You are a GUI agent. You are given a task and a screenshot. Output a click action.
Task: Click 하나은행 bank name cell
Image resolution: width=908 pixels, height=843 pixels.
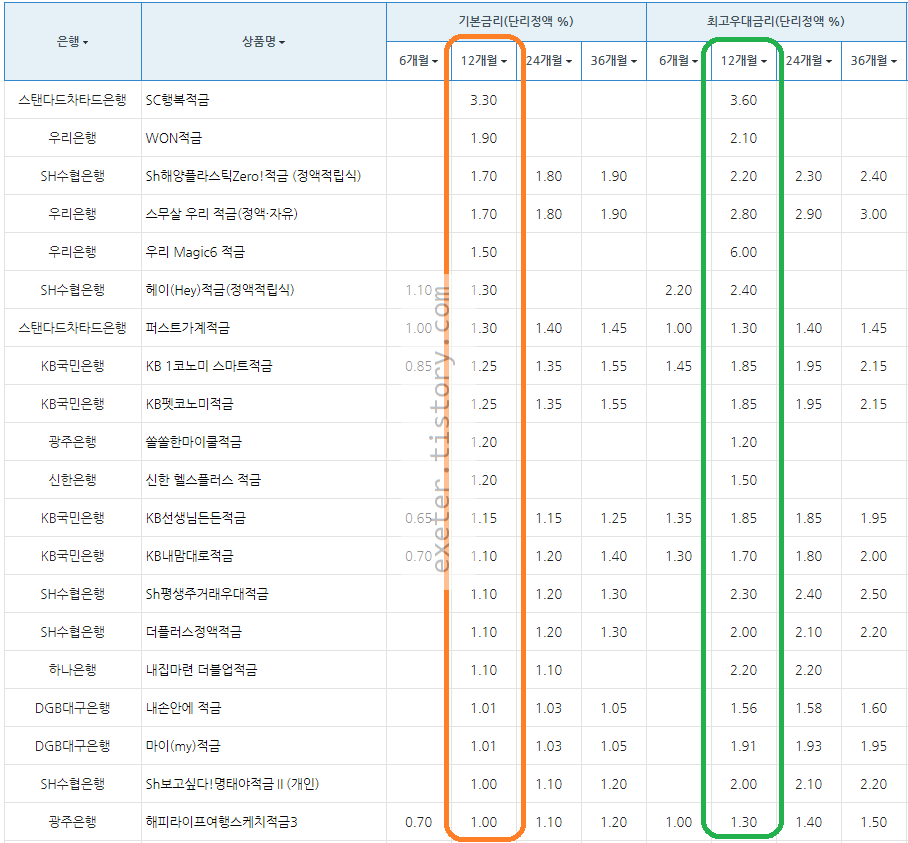72,670
